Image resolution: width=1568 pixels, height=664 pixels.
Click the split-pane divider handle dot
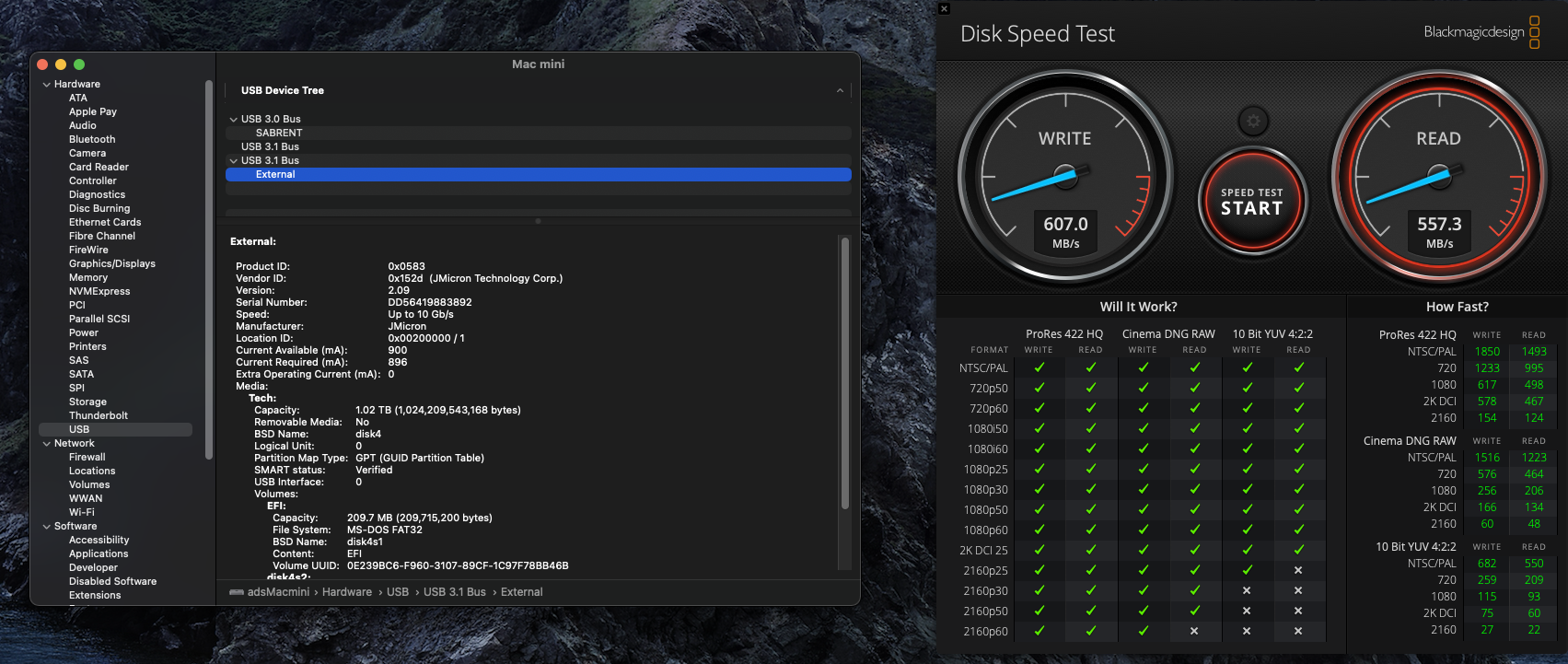point(538,221)
